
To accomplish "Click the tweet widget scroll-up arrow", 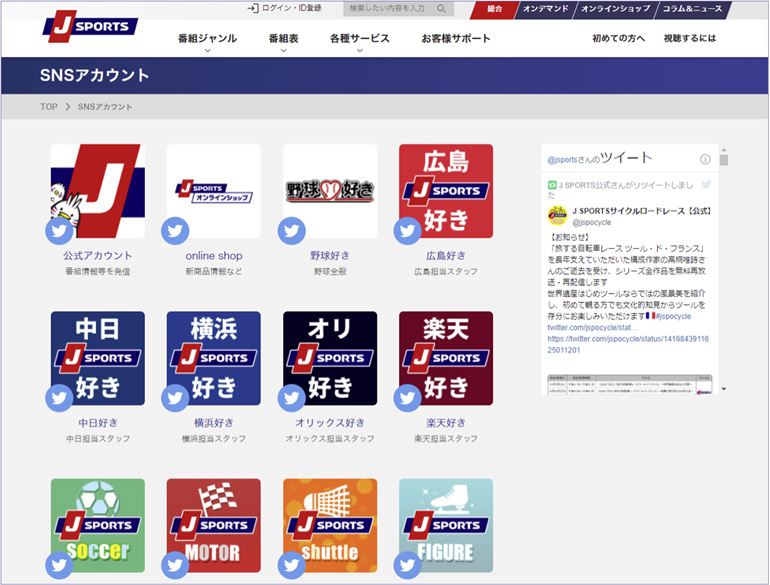I will 724,150.
